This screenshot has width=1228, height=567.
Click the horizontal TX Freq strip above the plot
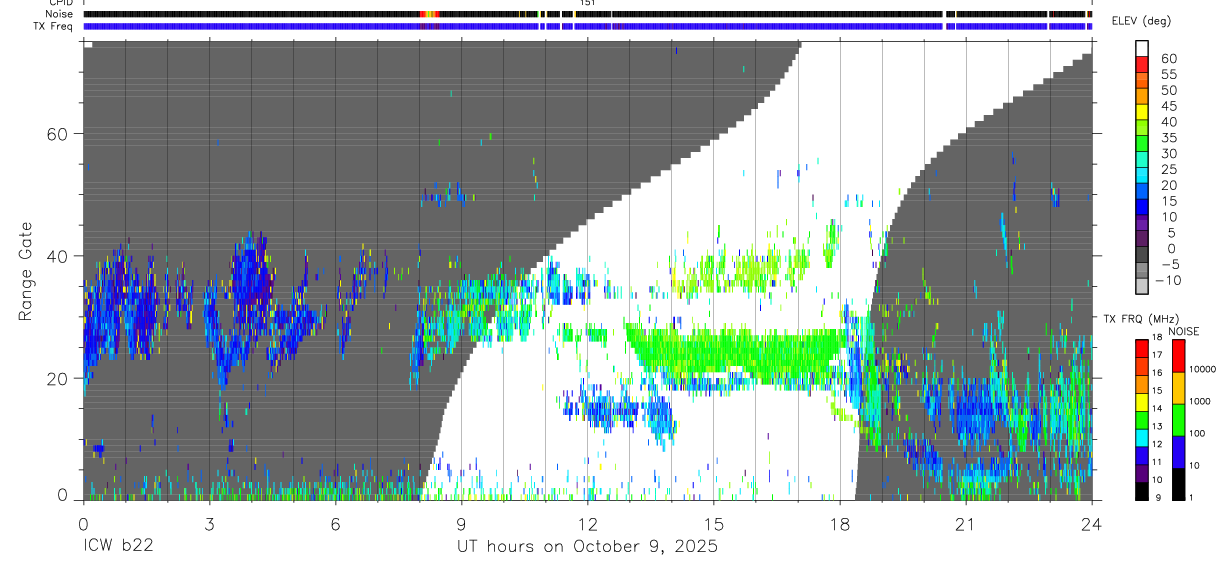tap(587, 27)
